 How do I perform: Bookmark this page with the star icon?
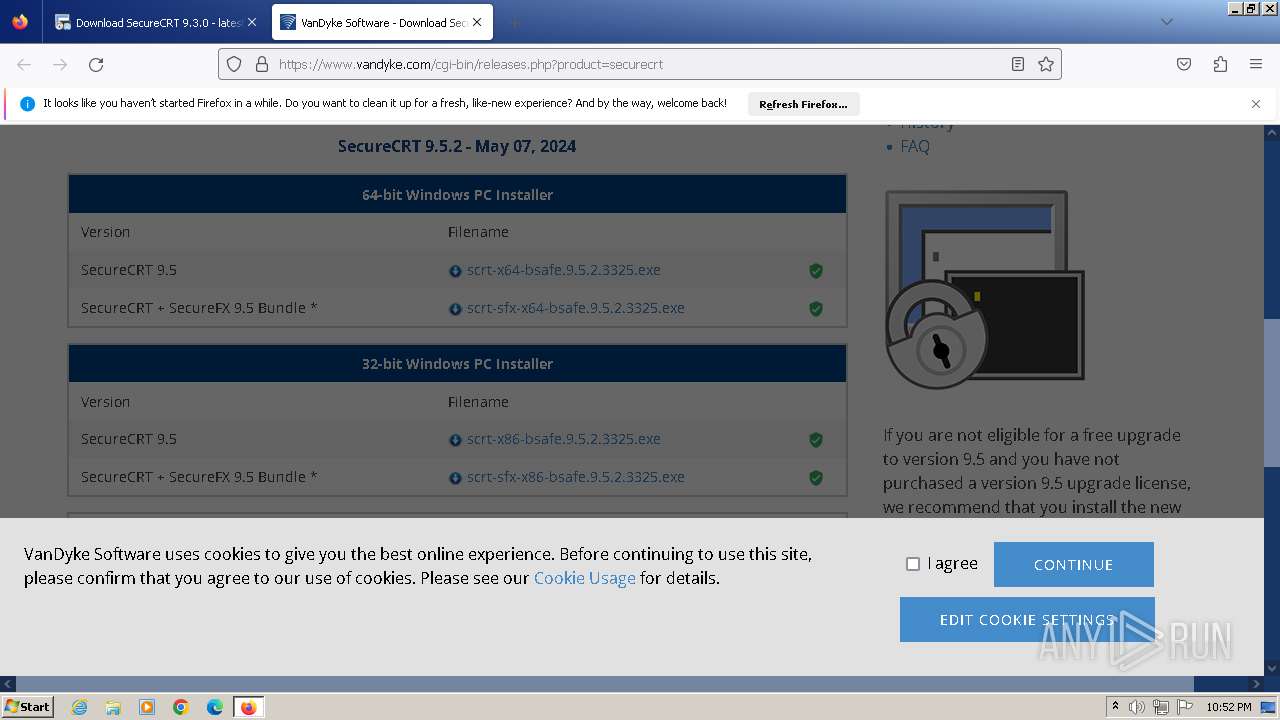pos(1046,64)
